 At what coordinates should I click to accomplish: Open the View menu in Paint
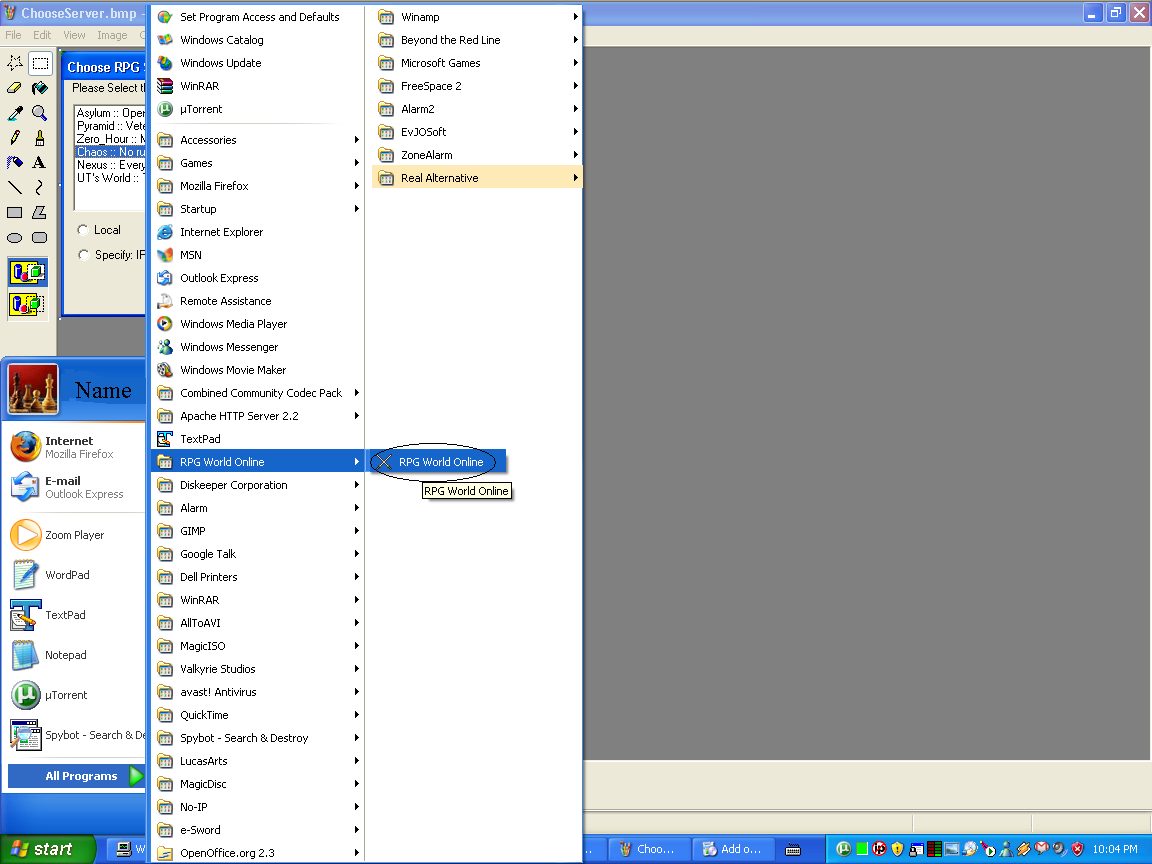pyautogui.click(x=74, y=35)
